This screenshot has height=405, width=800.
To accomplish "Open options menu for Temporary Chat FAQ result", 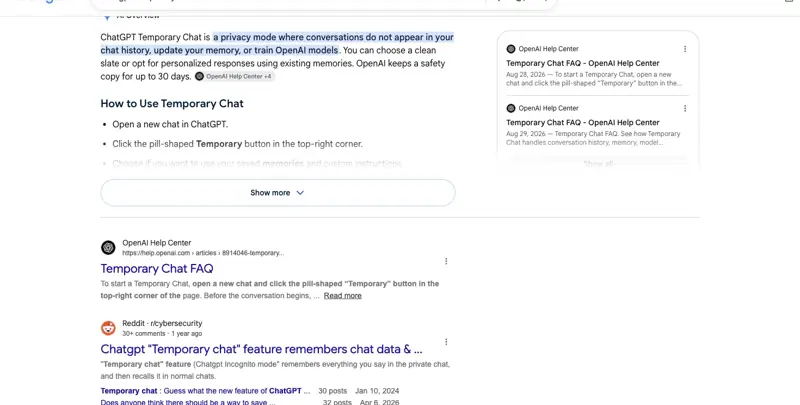I will (x=446, y=261).
